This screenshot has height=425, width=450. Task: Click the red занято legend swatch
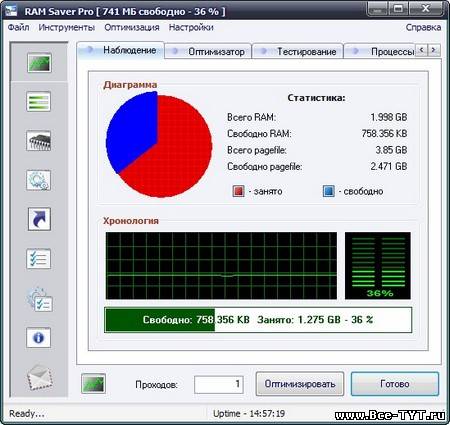click(x=238, y=191)
